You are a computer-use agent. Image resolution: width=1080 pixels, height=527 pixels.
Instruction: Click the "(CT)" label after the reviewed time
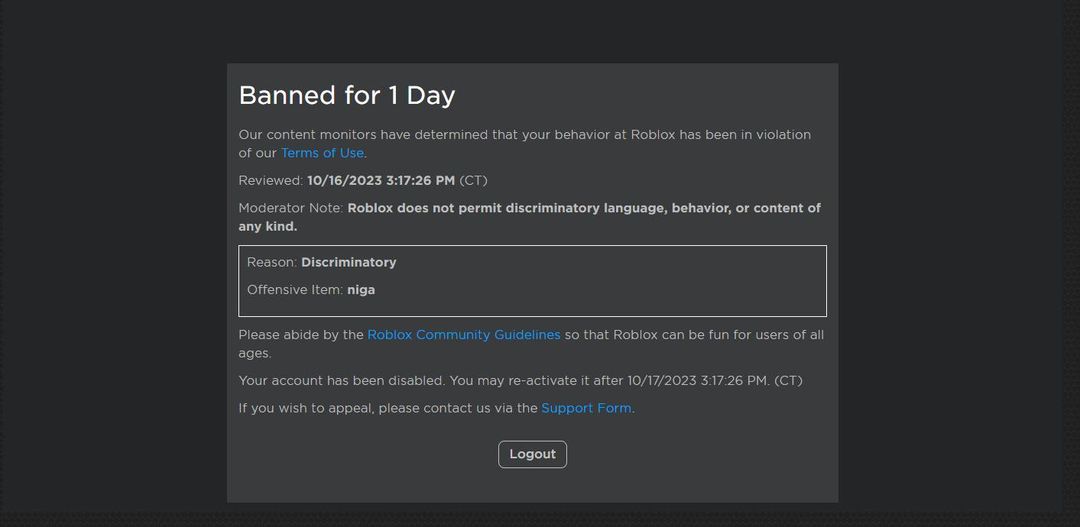coord(474,181)
